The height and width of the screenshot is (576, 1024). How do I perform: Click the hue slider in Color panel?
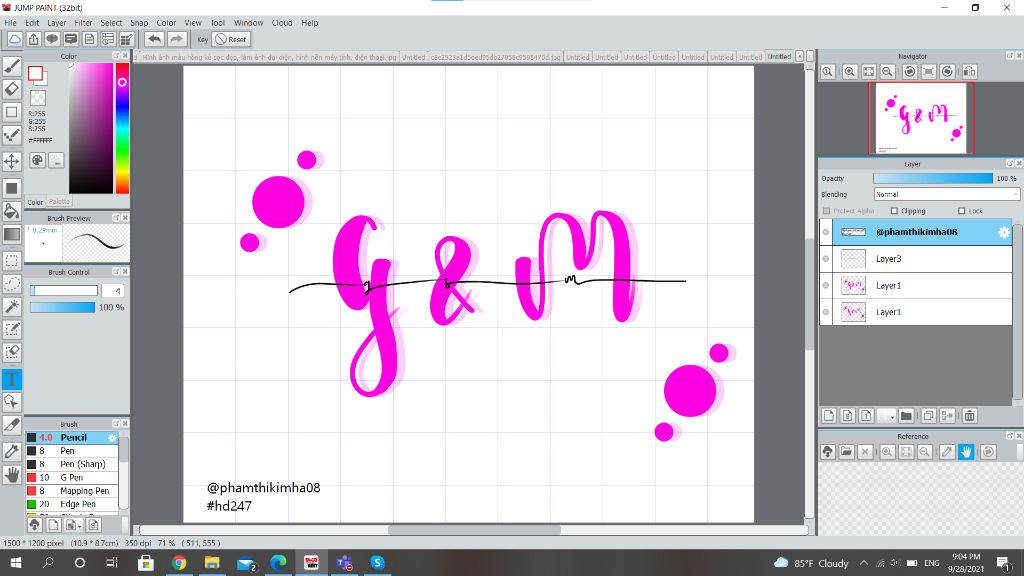[122, 128]
